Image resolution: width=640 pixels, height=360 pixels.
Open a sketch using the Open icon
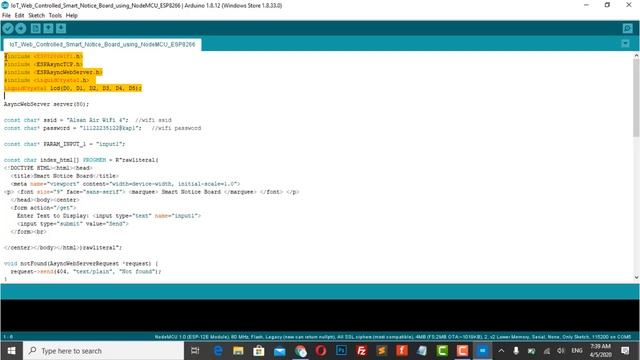click(x=48, y=28)
